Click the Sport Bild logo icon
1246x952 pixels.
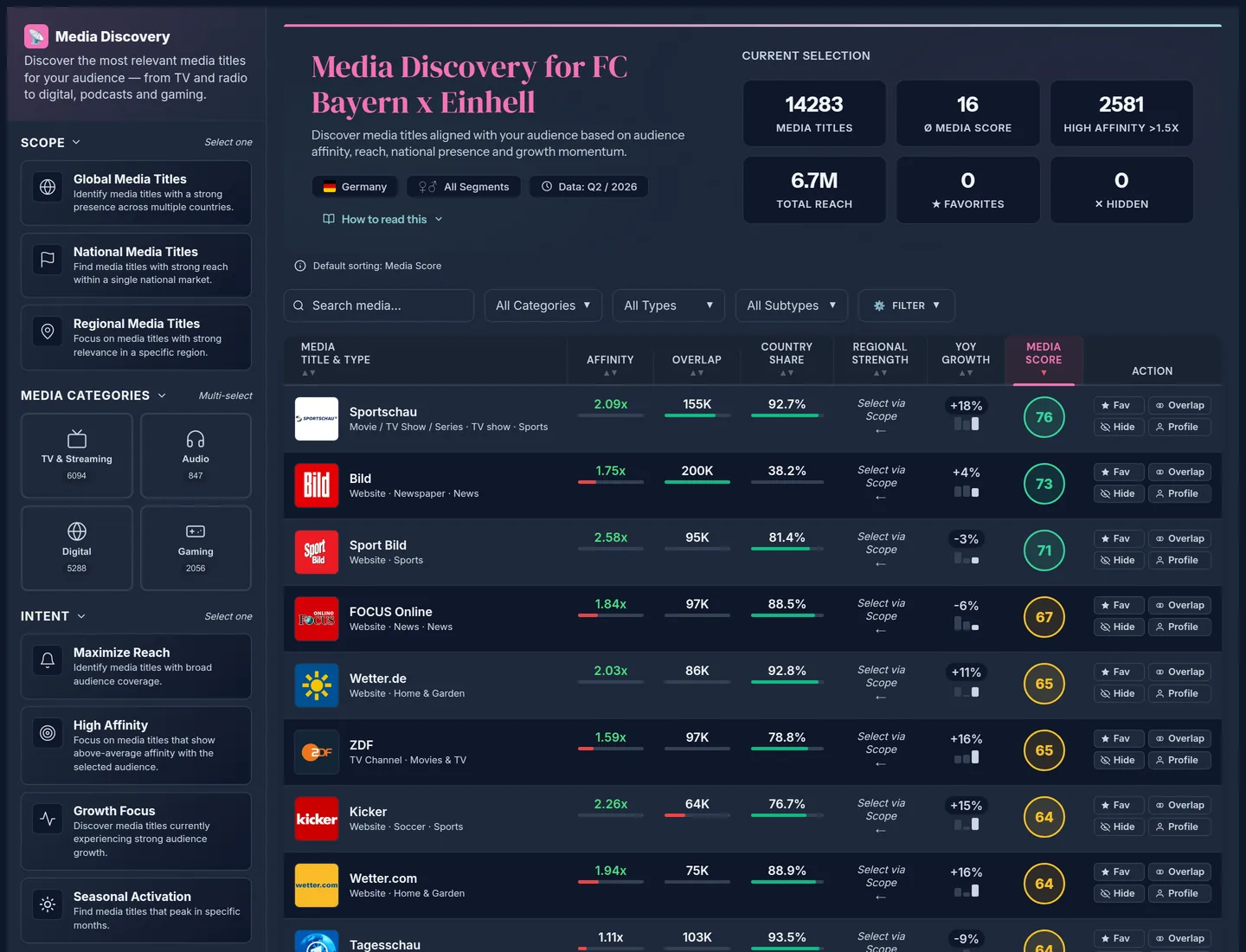tap(317, 552)
